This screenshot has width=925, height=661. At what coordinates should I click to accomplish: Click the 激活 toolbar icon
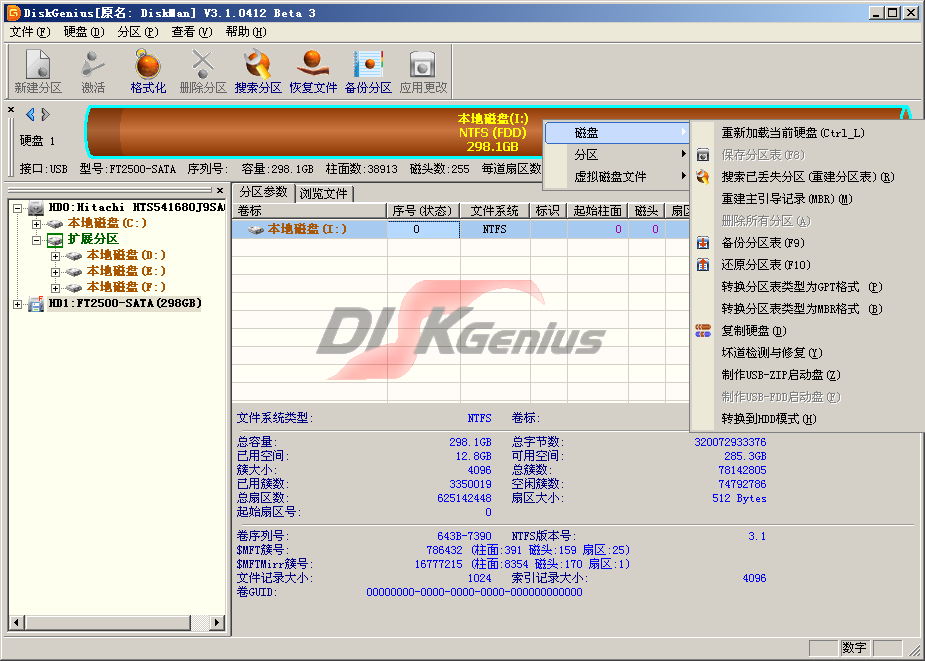tap(93, 71)
